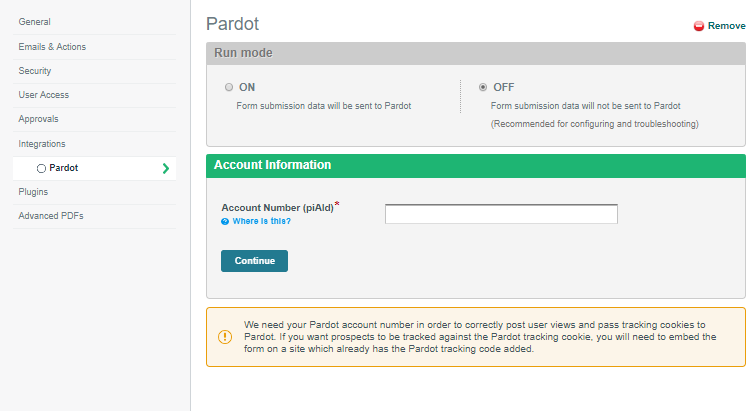Open the "Where is this?" help link
Screen dimensions: 756x411
261,221
